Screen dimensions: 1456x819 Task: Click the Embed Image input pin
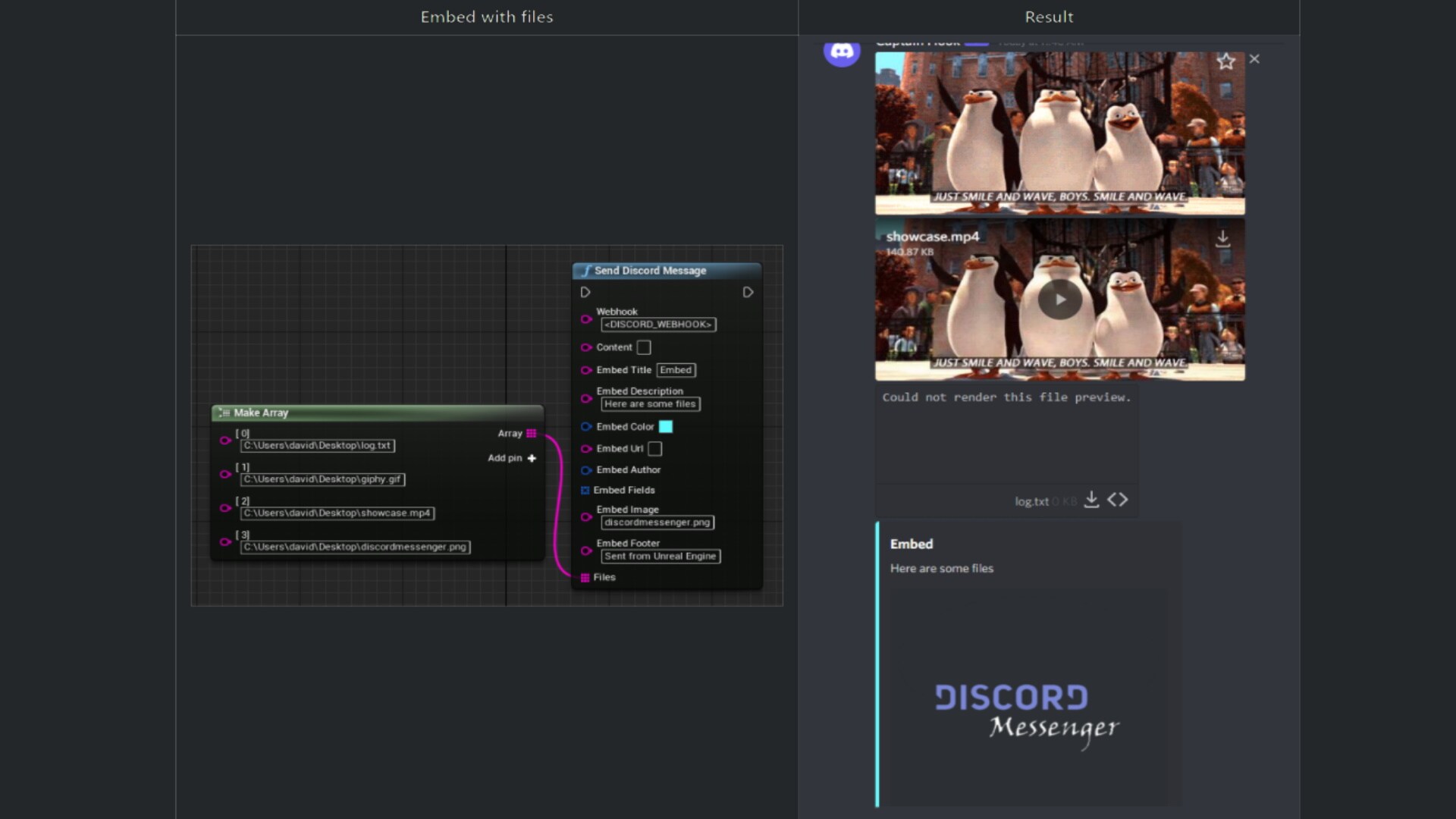point(586,516)
